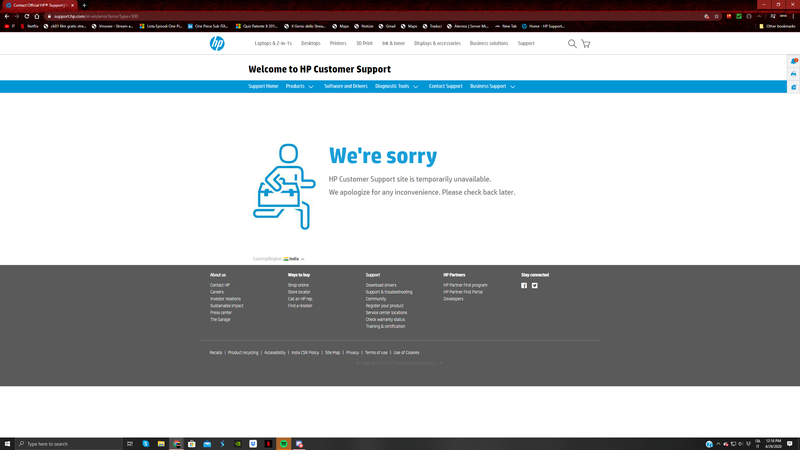Open Desktops menu
Screen dimensions: 800x450
(x=311, y=43)
